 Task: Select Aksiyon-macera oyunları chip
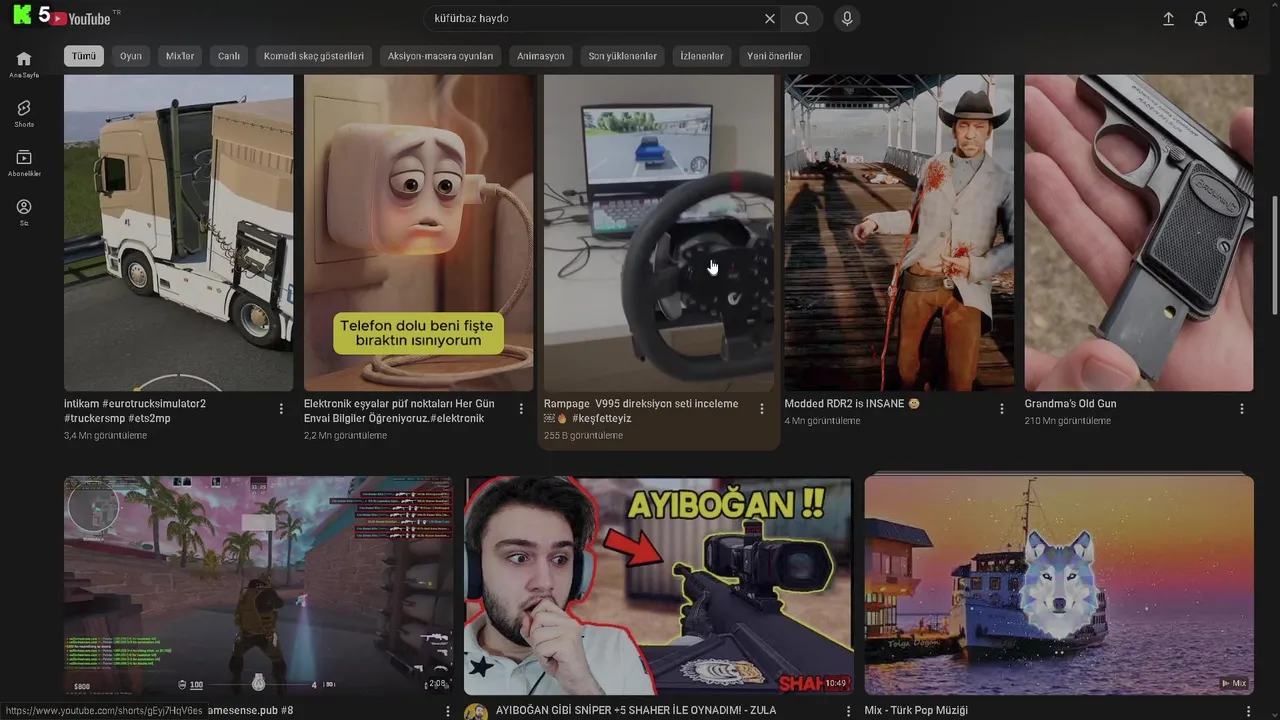pos(440,56)
